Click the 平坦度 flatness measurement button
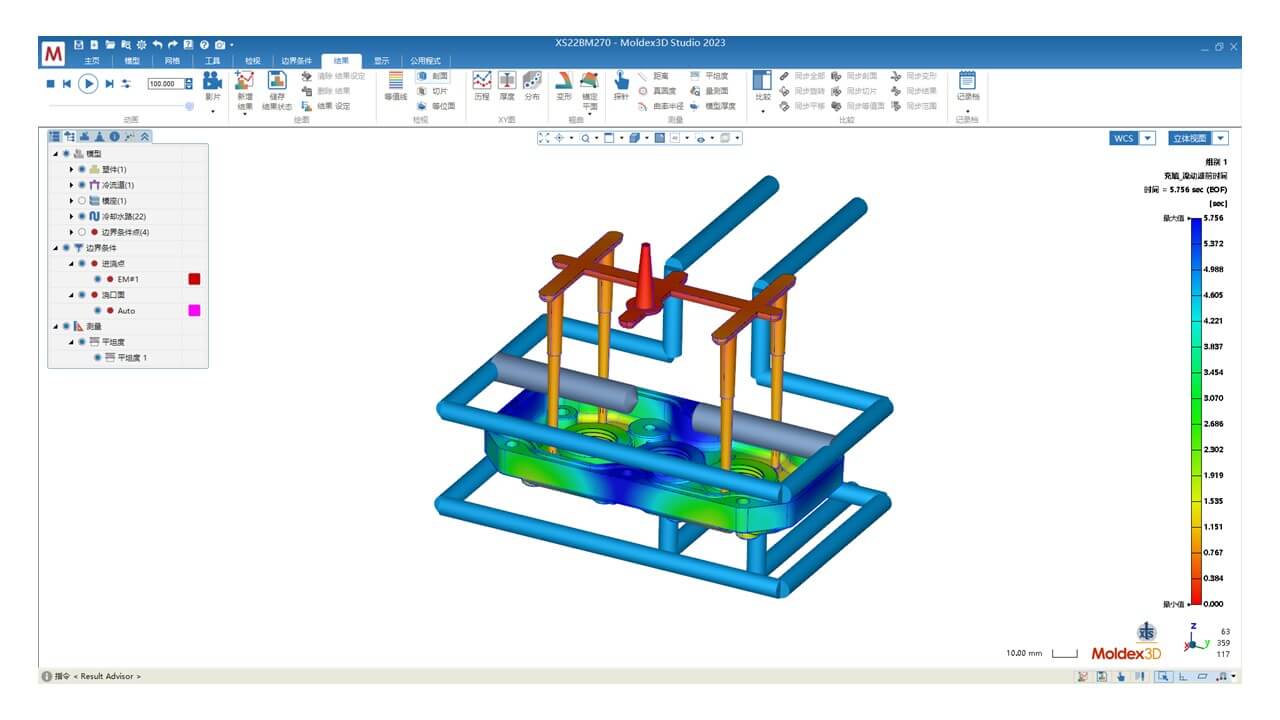1280x720 pixels. point(710,76)
